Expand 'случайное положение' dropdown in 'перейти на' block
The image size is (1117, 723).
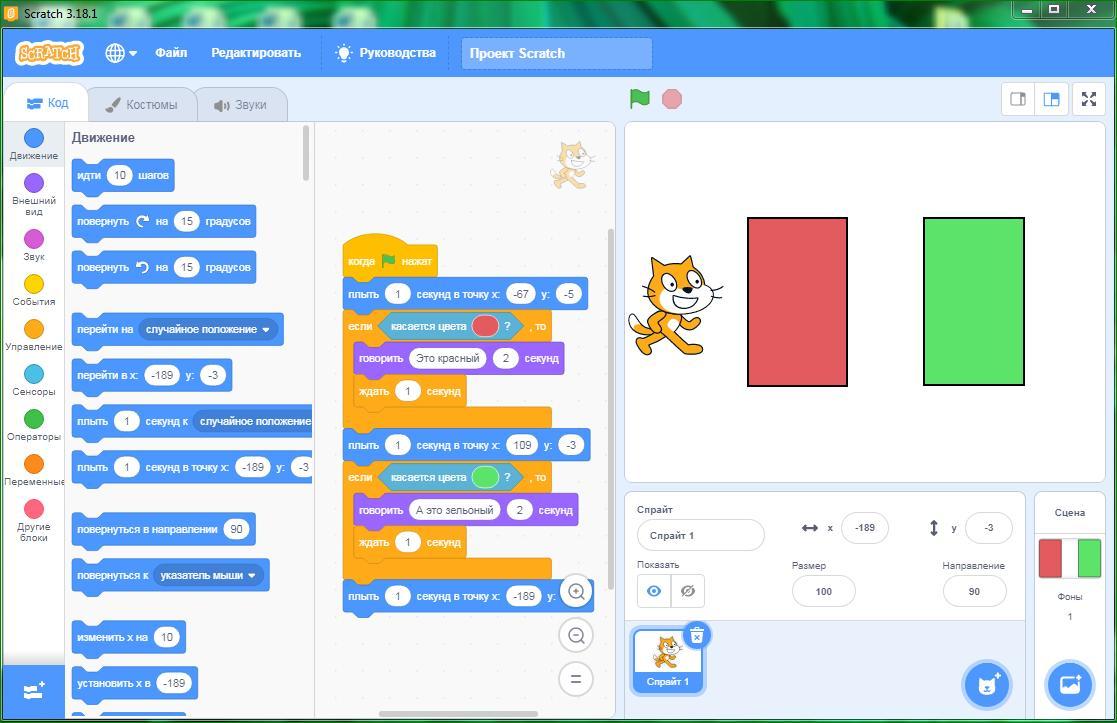pyautogui.click(x=266, y=330)
